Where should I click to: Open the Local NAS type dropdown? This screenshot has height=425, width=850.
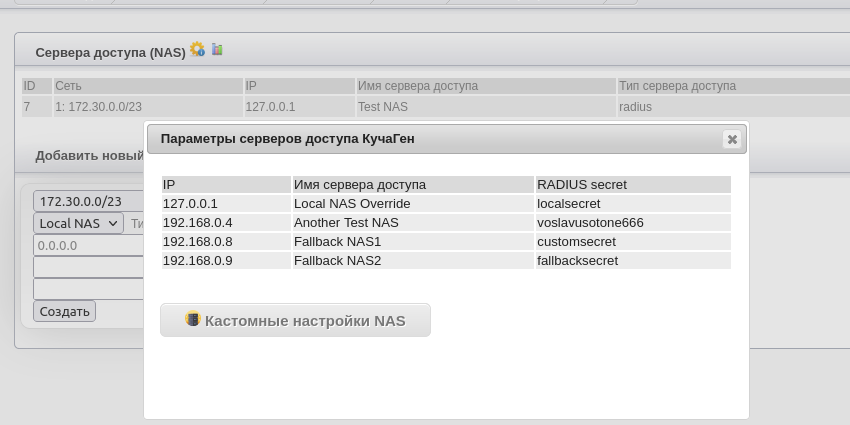tap(78, 224)
